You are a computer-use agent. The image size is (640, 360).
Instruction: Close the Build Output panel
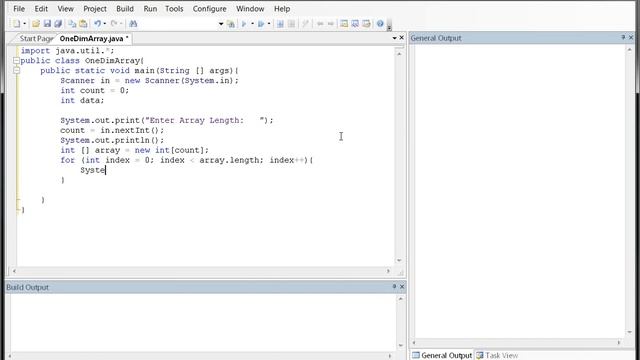coord(402,287)
